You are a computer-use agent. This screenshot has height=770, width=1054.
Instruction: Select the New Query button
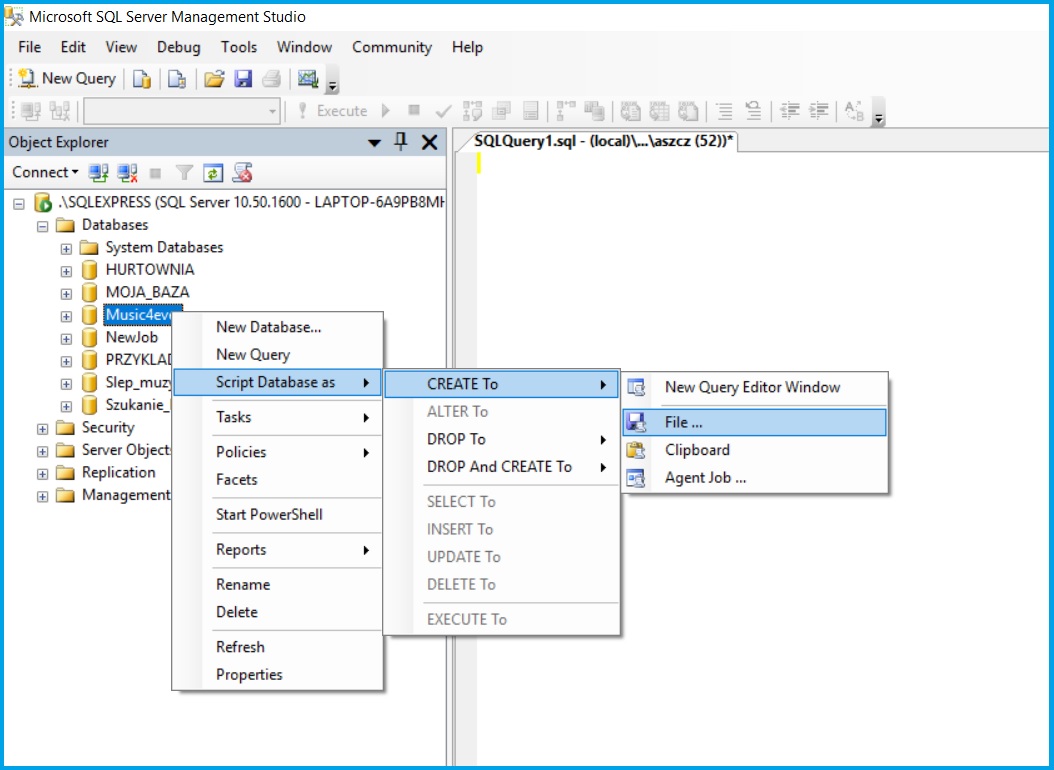point(65,78)
